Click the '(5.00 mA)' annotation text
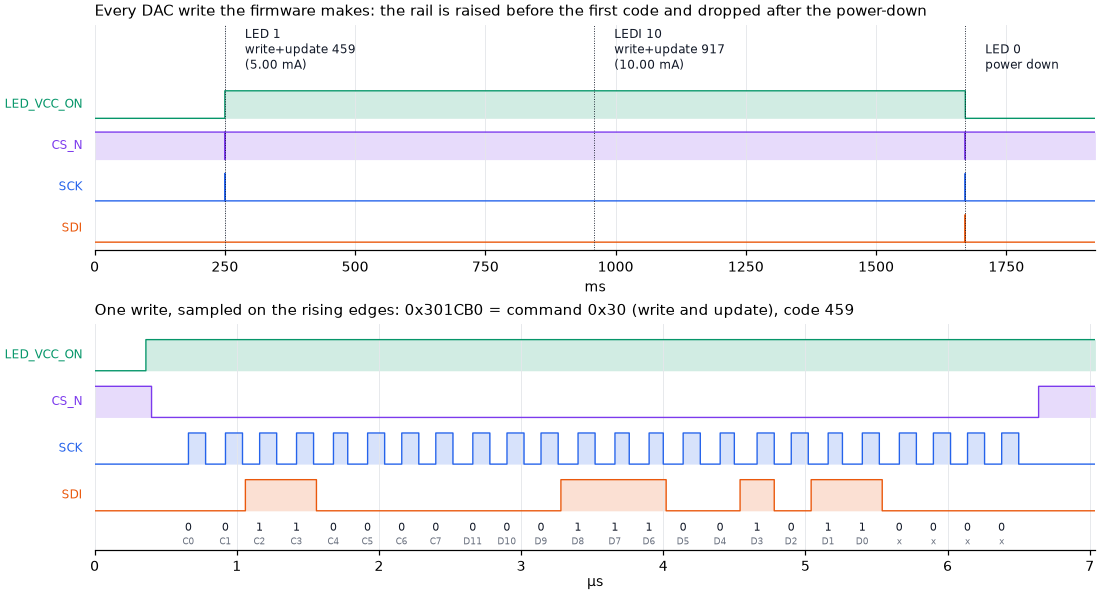The height and width of the screenshot is (594, 1100). click(275, 65)
